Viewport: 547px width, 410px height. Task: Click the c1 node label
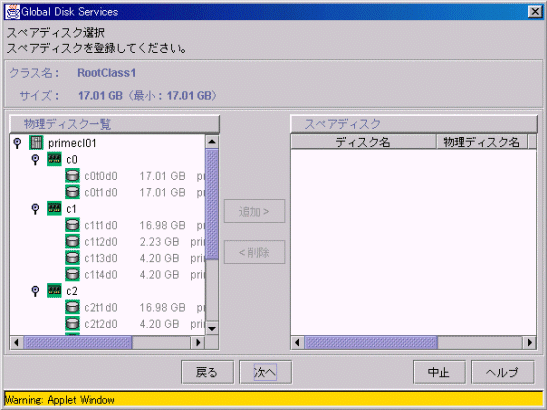tap(71, 209)
